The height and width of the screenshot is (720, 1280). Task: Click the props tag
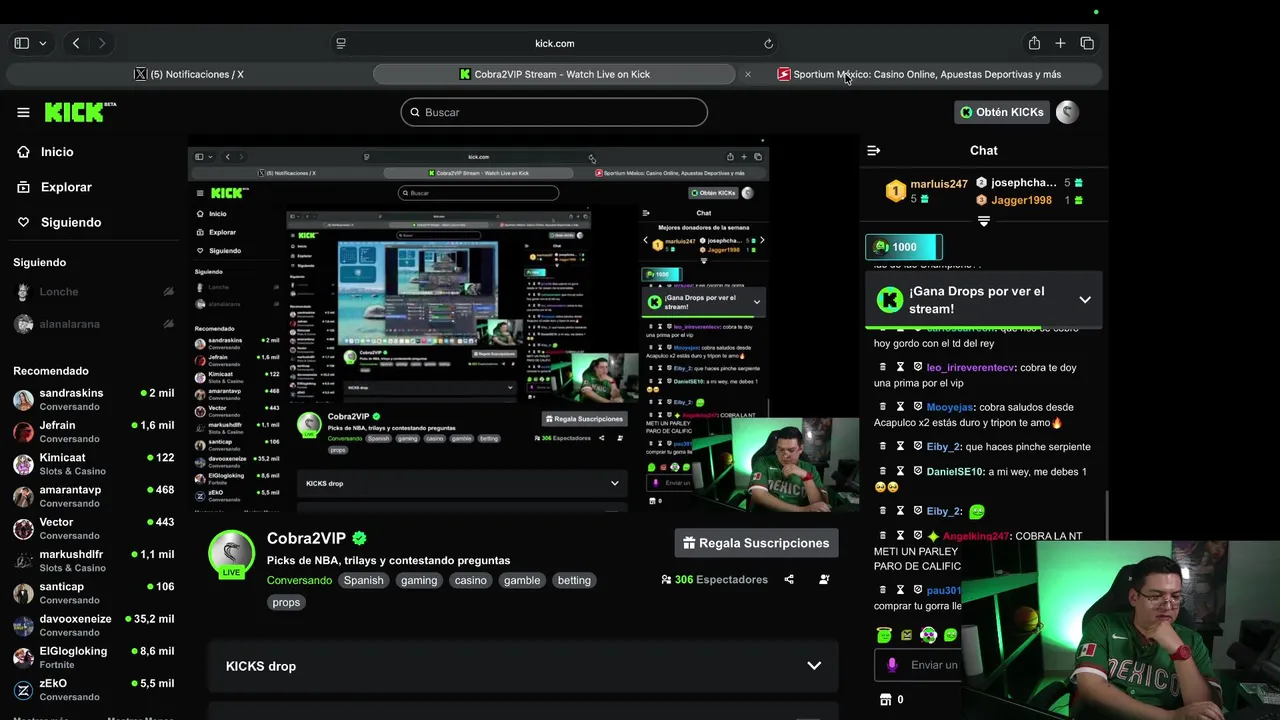286,602
